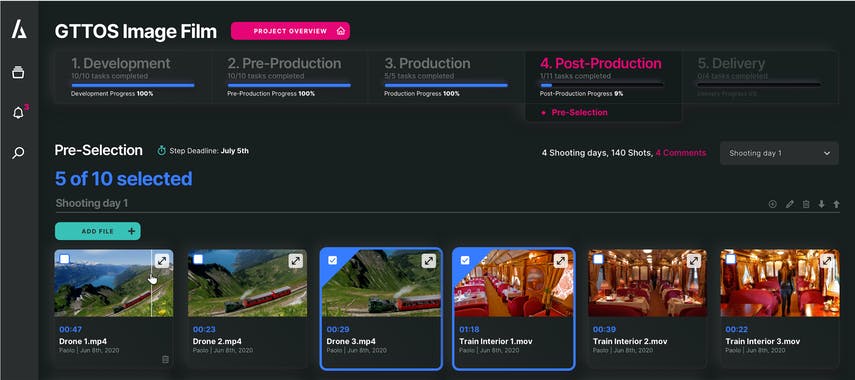855x380 pixels.
Task: Click the Post-Production progress bar
Action: pos(601,85)
